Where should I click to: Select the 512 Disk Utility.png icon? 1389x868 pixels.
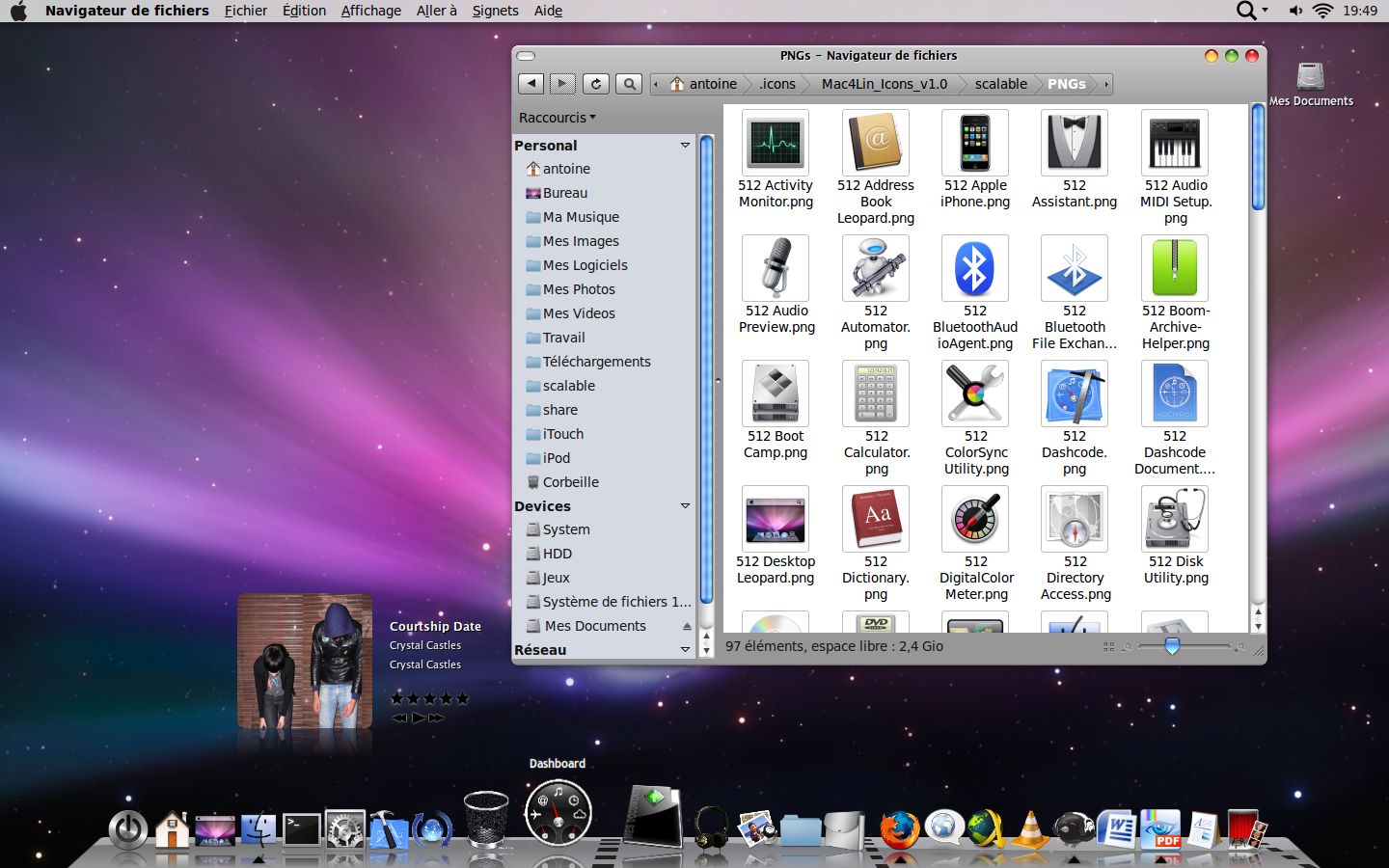coord(1175,519)
